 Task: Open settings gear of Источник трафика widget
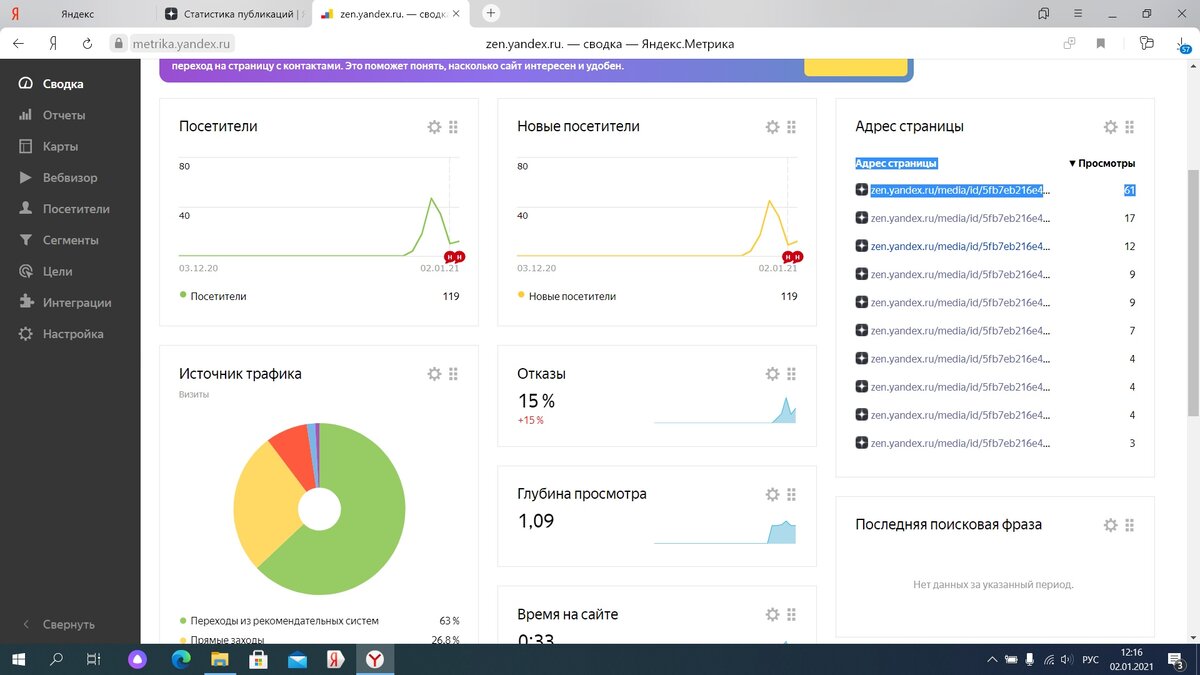pyautogui.click(x=434, y=373)
